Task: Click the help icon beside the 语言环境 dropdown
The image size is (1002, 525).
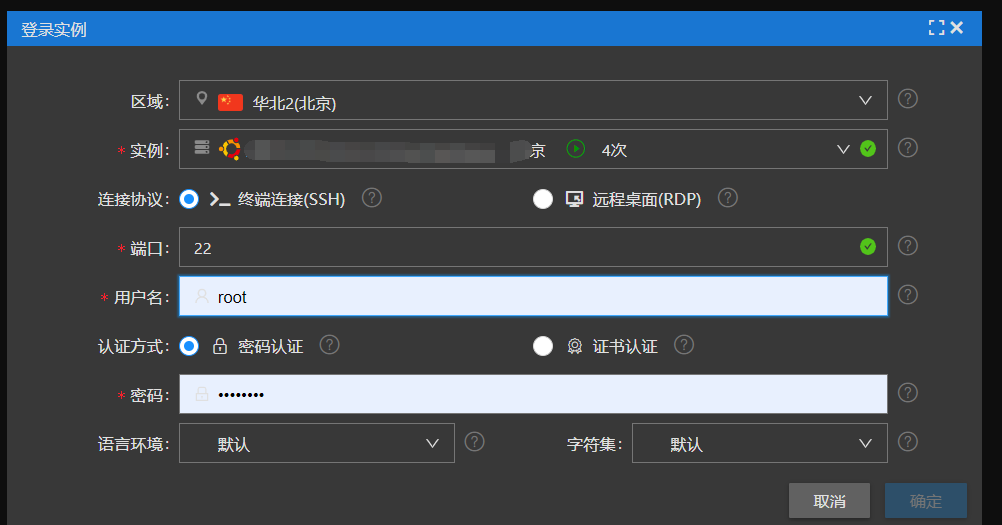Action: 474,442
